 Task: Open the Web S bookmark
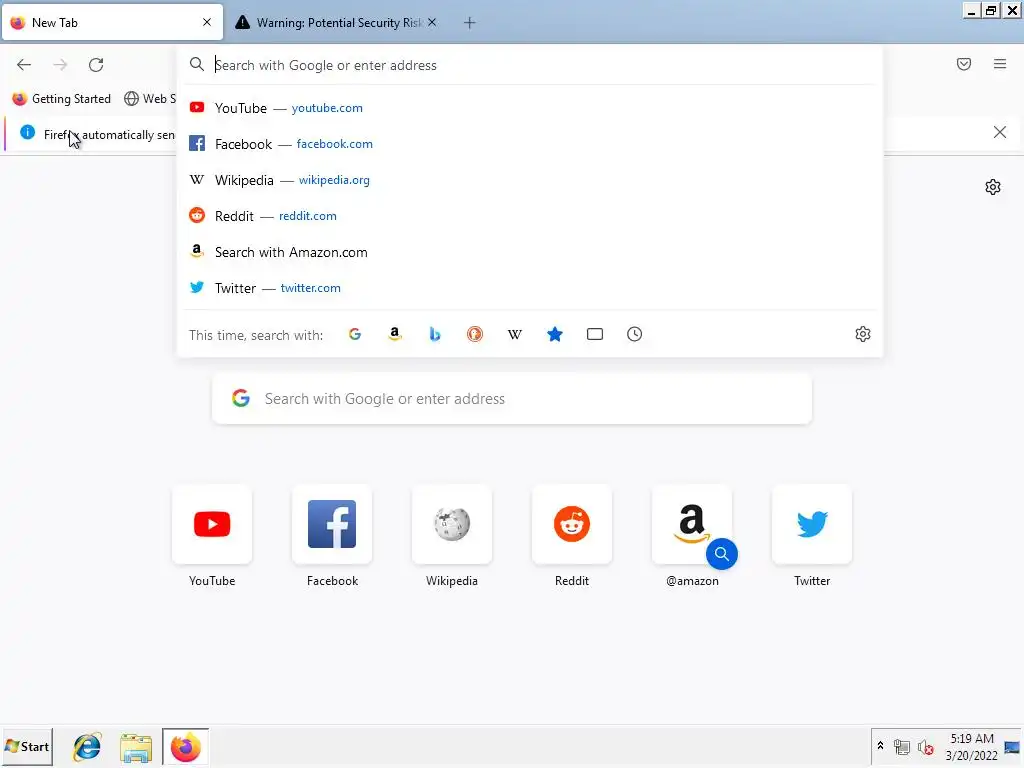[150, 99]
